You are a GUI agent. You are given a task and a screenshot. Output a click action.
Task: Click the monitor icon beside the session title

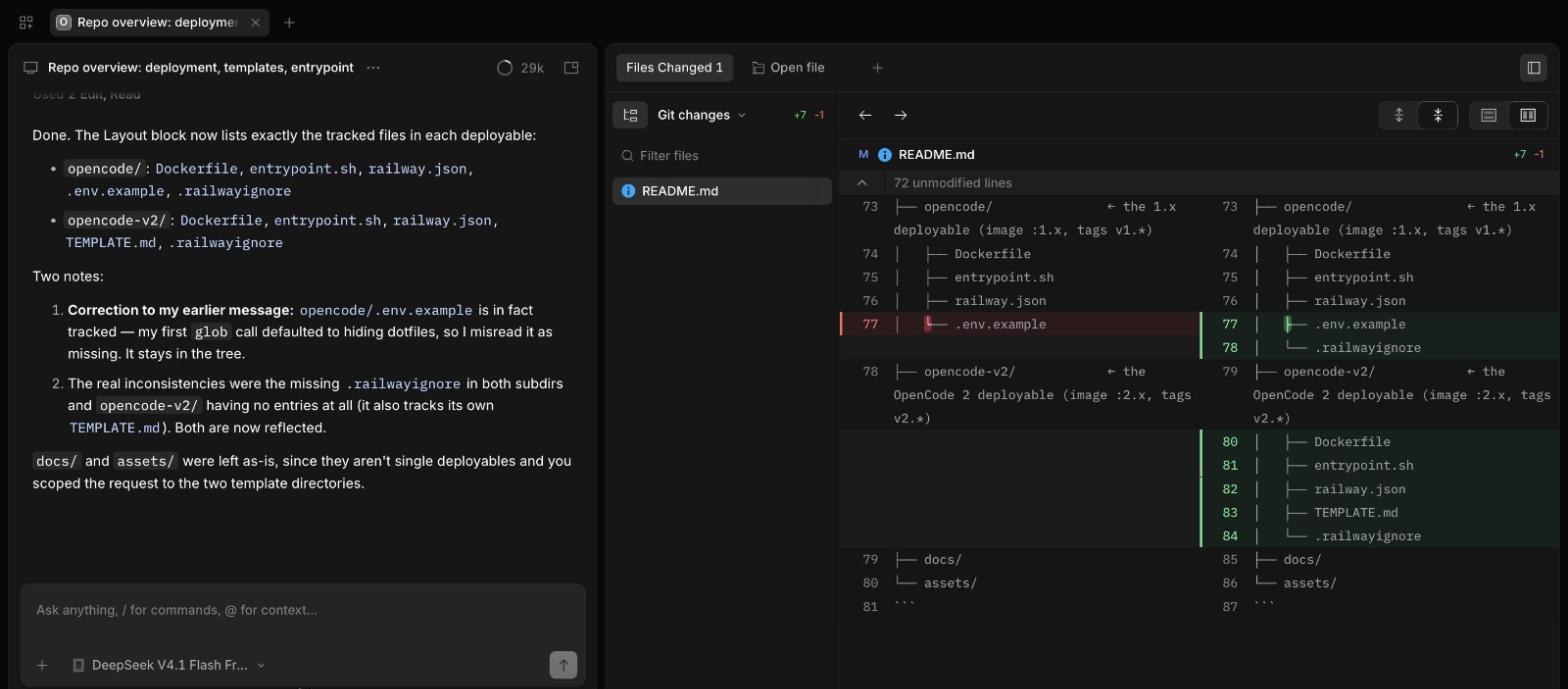click(x=31, y=68)
